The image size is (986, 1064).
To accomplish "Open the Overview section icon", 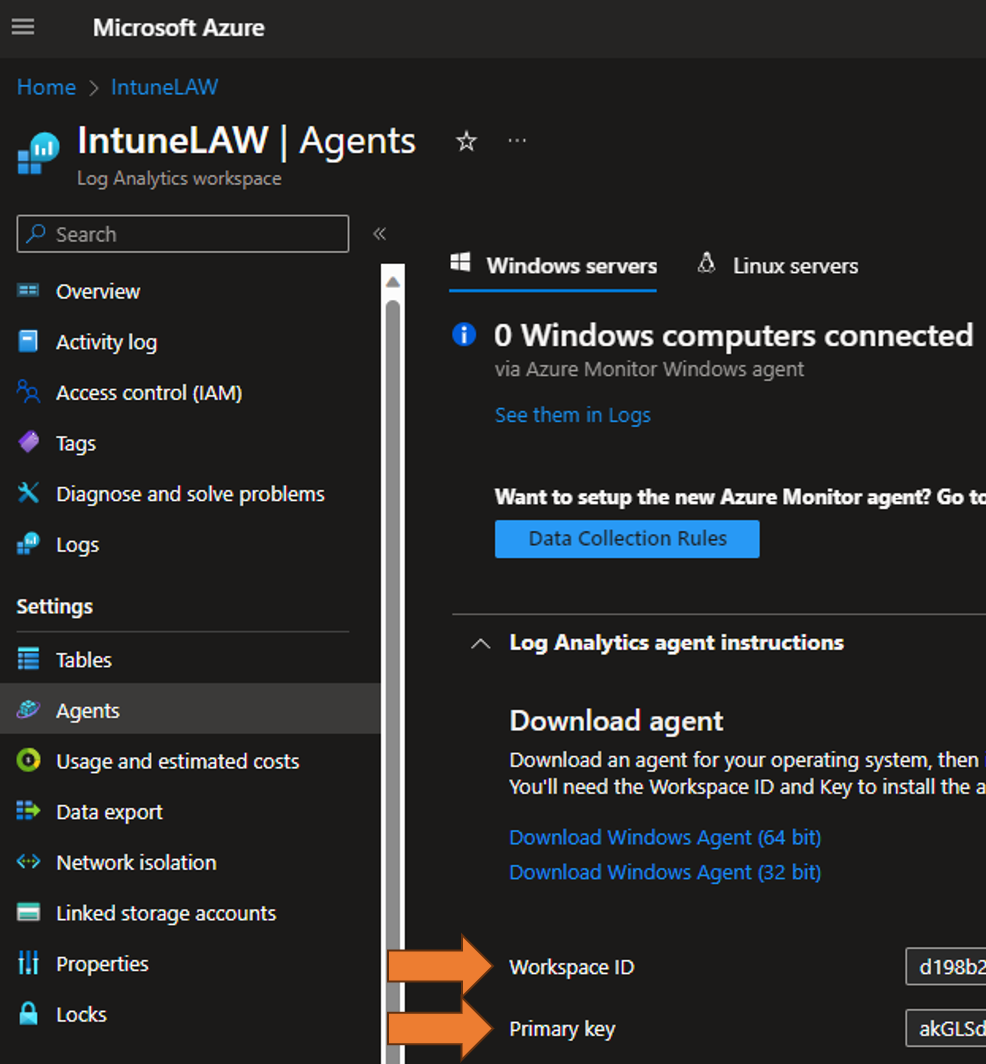I will pos(30,291).
